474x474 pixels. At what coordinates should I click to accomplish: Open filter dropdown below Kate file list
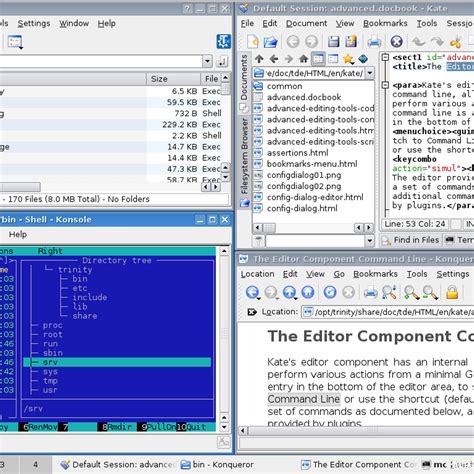click(x=369, y=241)
